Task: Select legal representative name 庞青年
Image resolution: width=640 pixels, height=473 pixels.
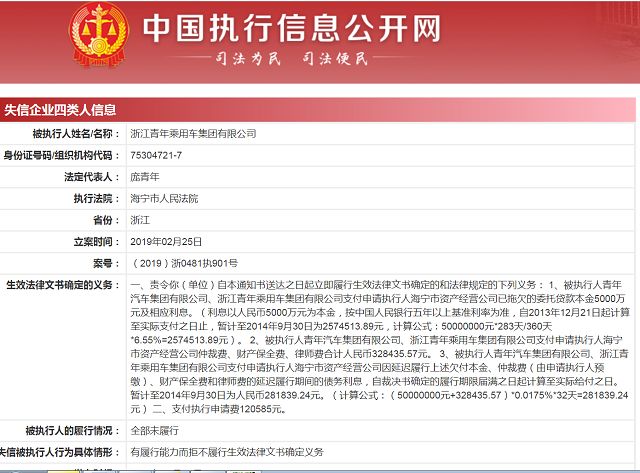Action: pyautogui.click(x=145, y=177)
